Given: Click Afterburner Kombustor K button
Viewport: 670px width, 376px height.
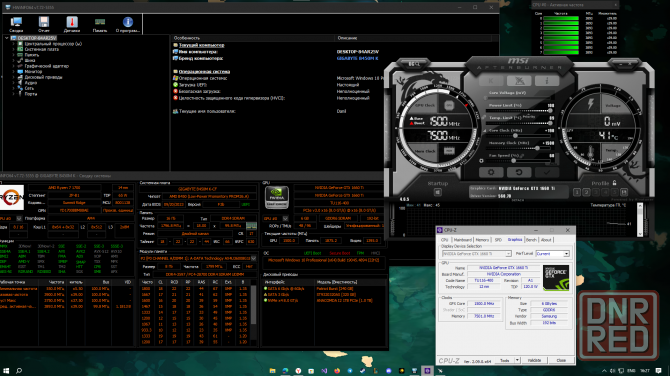Looking at the screenshot, I should (491, 80).
